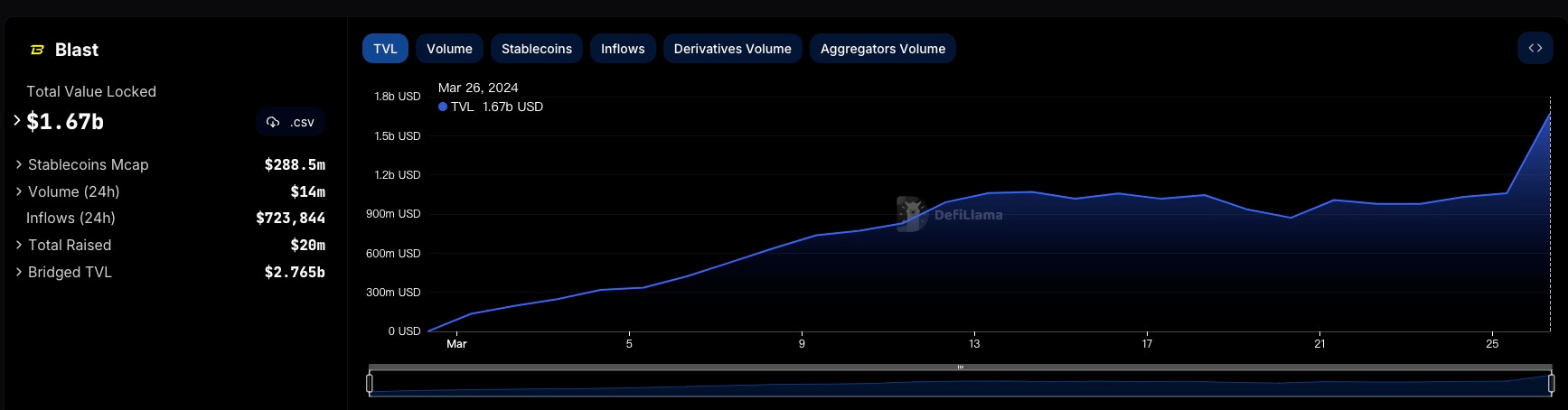Download TVL data as .csv
This screenshot has width=1568, height=410.
pyautogui.click(x=290, y=122)
